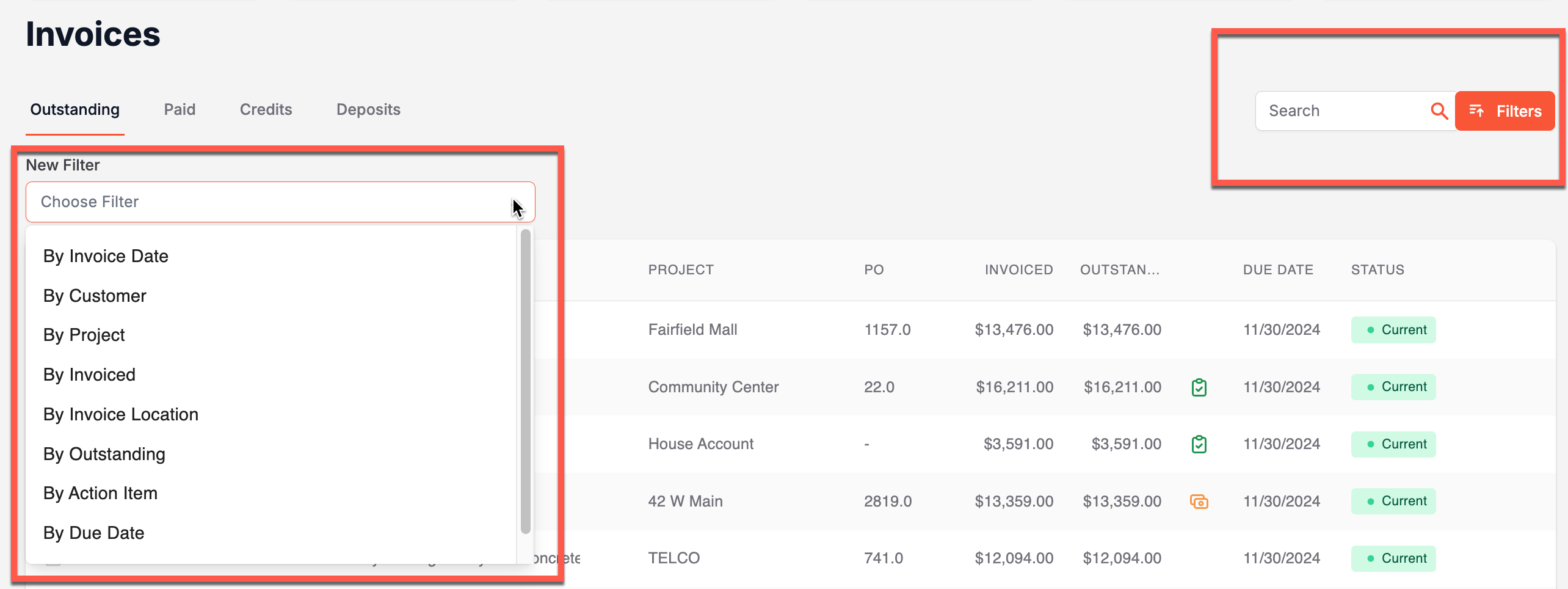Click the orange Filters button
Screen dimensions: 1568x589
click(1504, 111)
